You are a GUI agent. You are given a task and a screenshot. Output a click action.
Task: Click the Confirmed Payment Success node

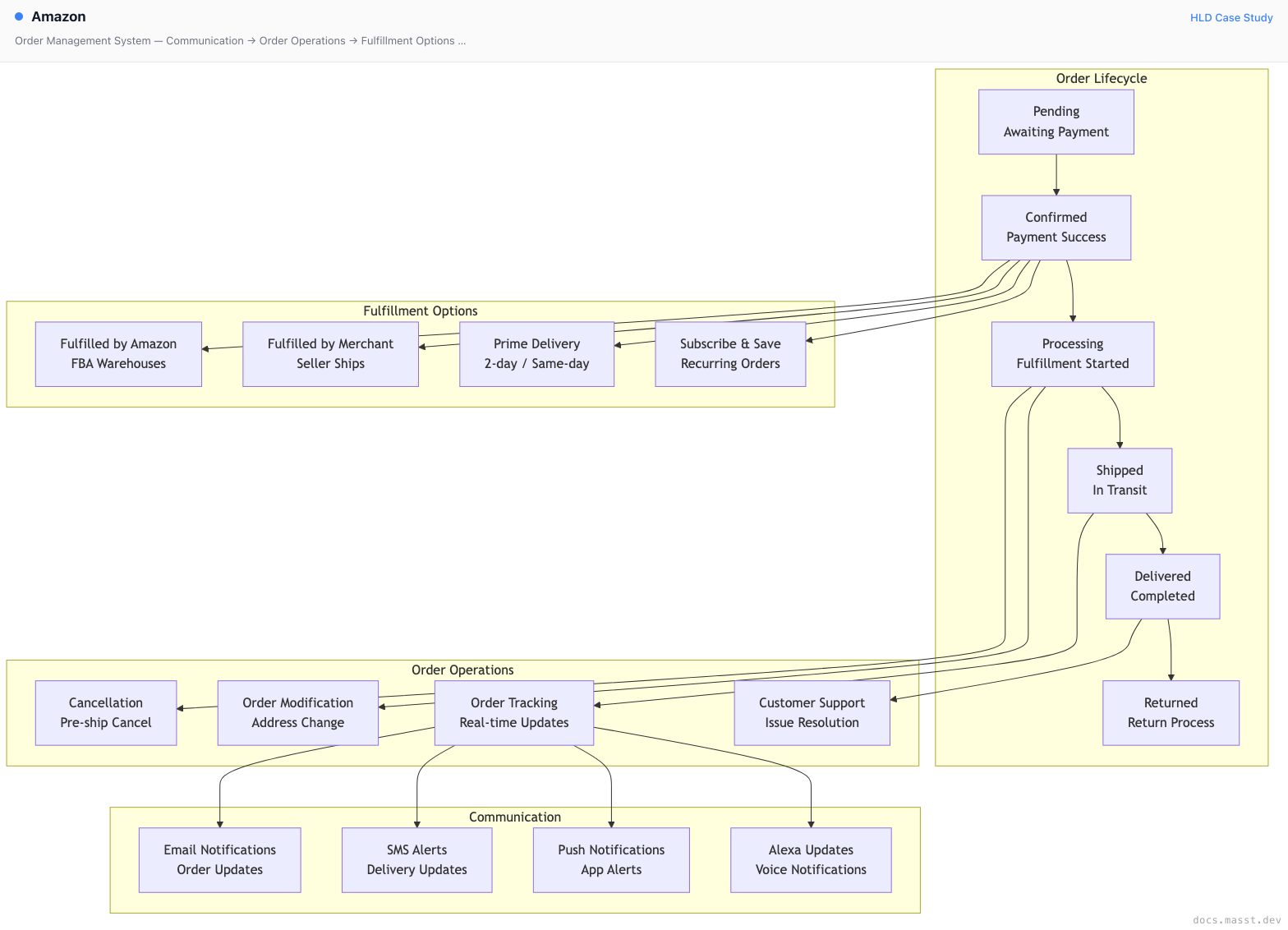click(x=1056, y=228)
